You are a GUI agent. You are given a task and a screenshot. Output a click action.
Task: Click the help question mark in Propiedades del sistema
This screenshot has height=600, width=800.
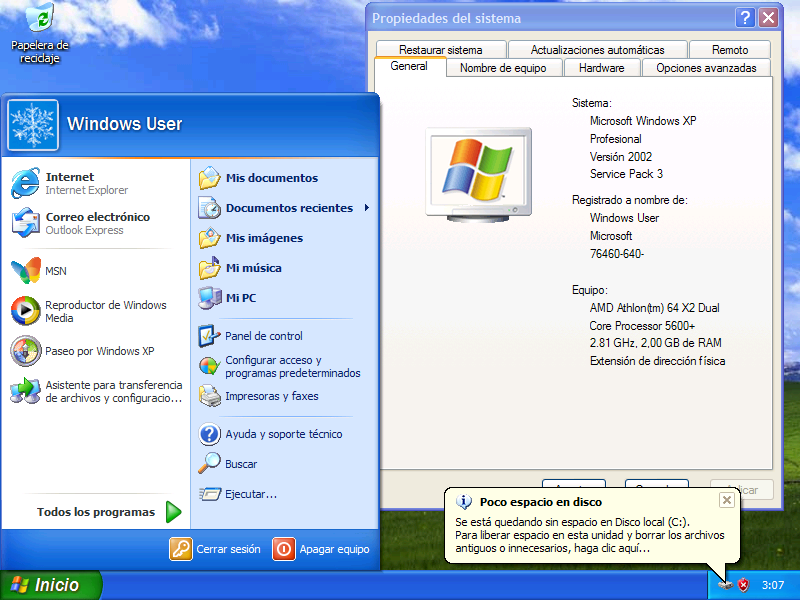click(745, 18)
